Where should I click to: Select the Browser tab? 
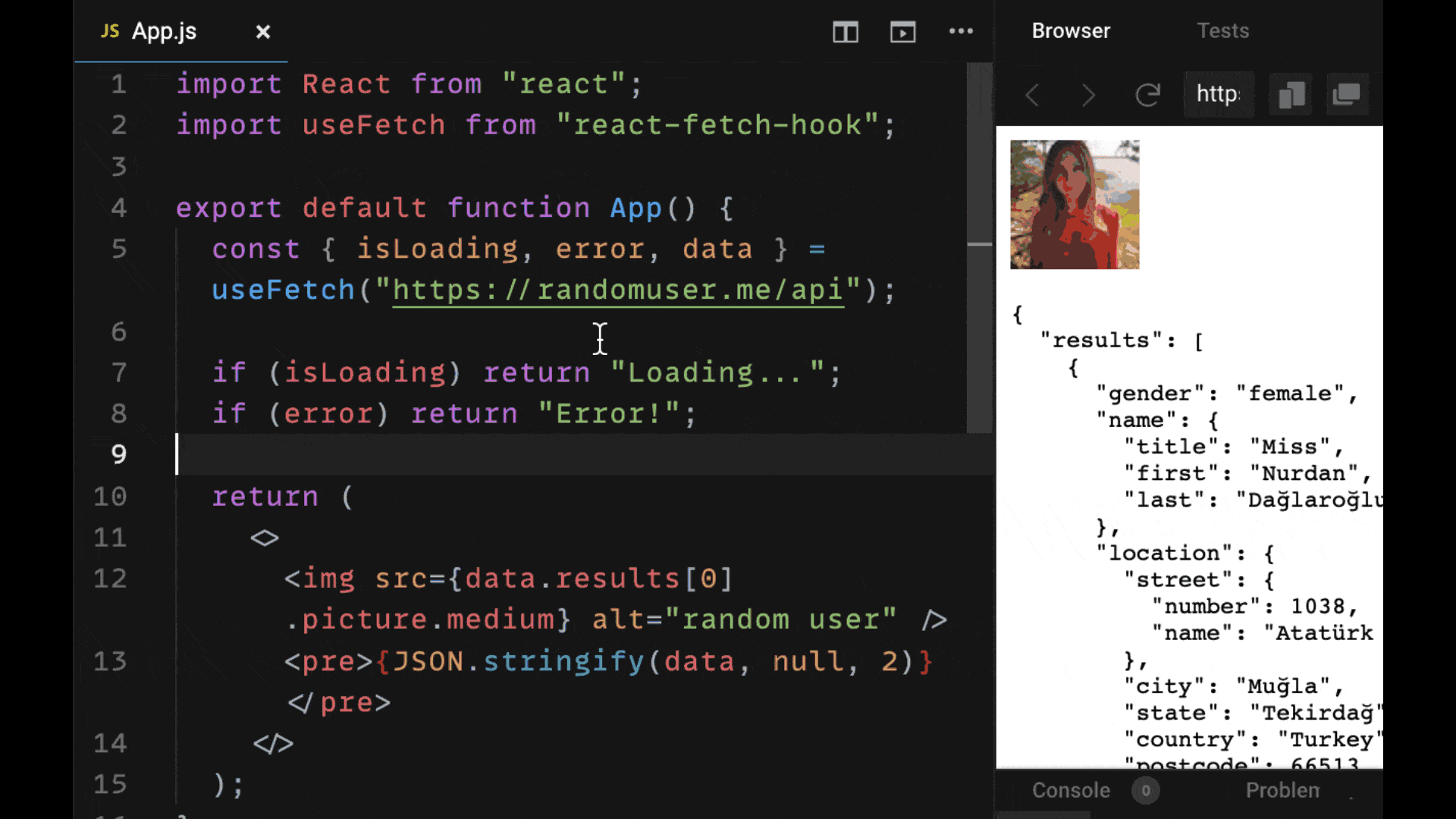1071,31
